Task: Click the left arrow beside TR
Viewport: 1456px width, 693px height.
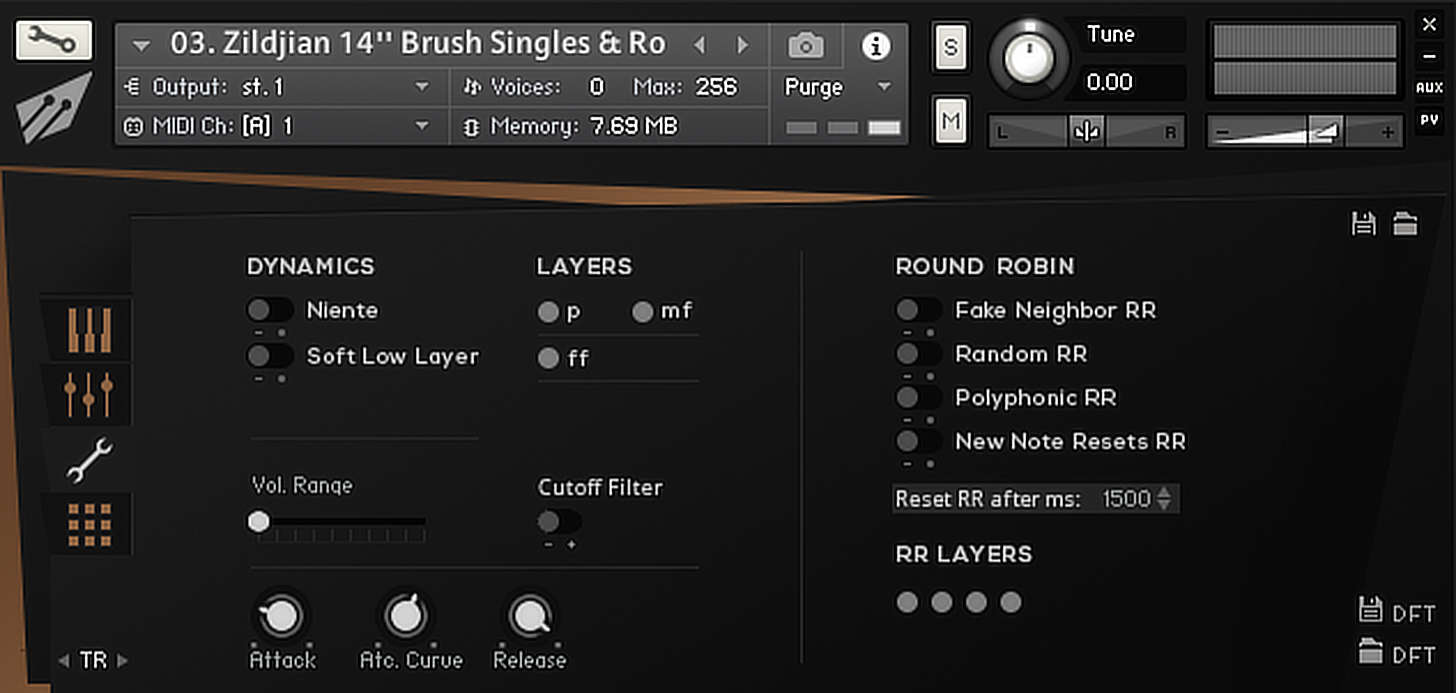Action: pyautogui.click(x=64, y=660)
